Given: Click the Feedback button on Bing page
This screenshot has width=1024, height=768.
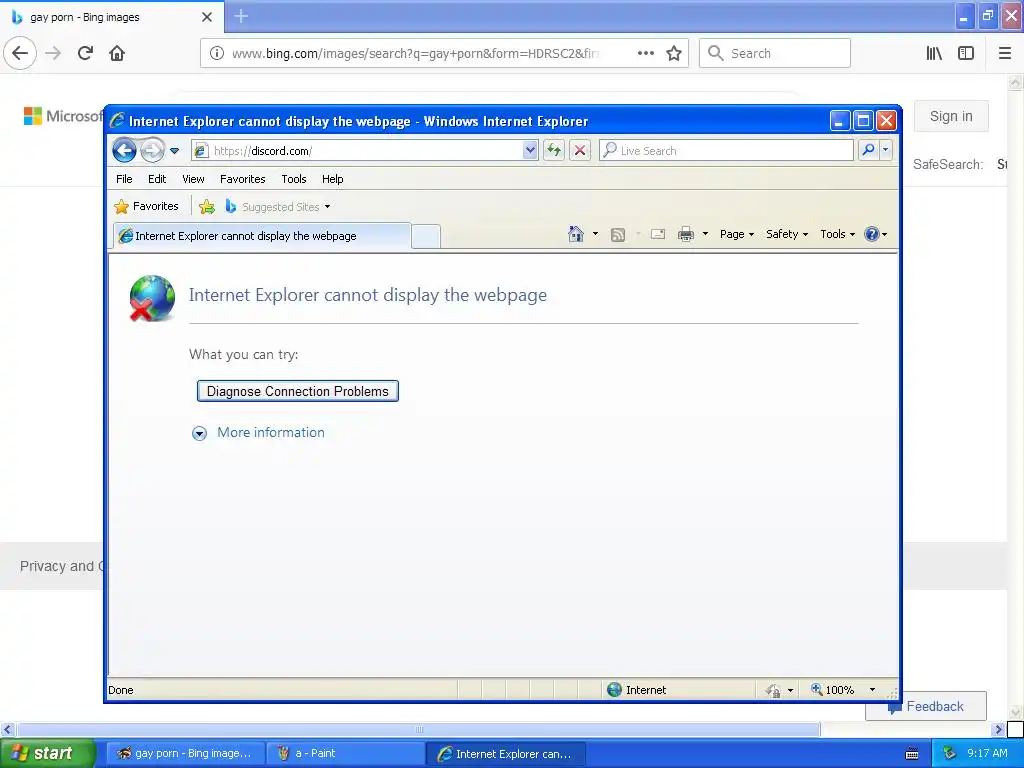Looking at the screenshot, I should (x=926, y=706).
